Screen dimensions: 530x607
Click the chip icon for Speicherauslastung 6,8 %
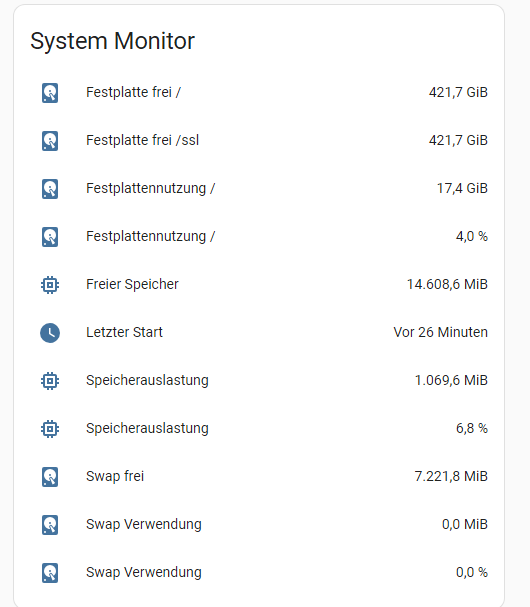point(50,429)
